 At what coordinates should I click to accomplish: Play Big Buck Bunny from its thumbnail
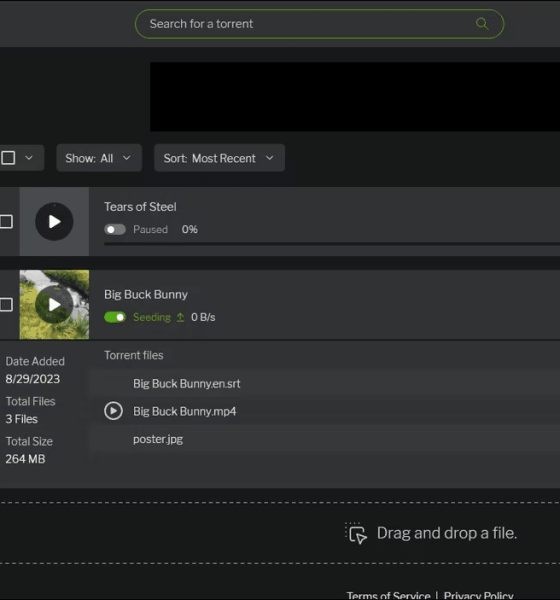(54, 305)
